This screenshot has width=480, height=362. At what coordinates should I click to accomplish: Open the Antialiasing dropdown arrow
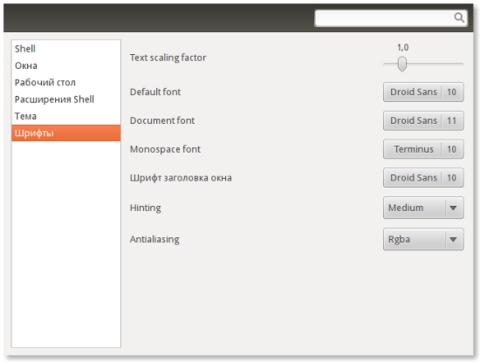(453, 239)
